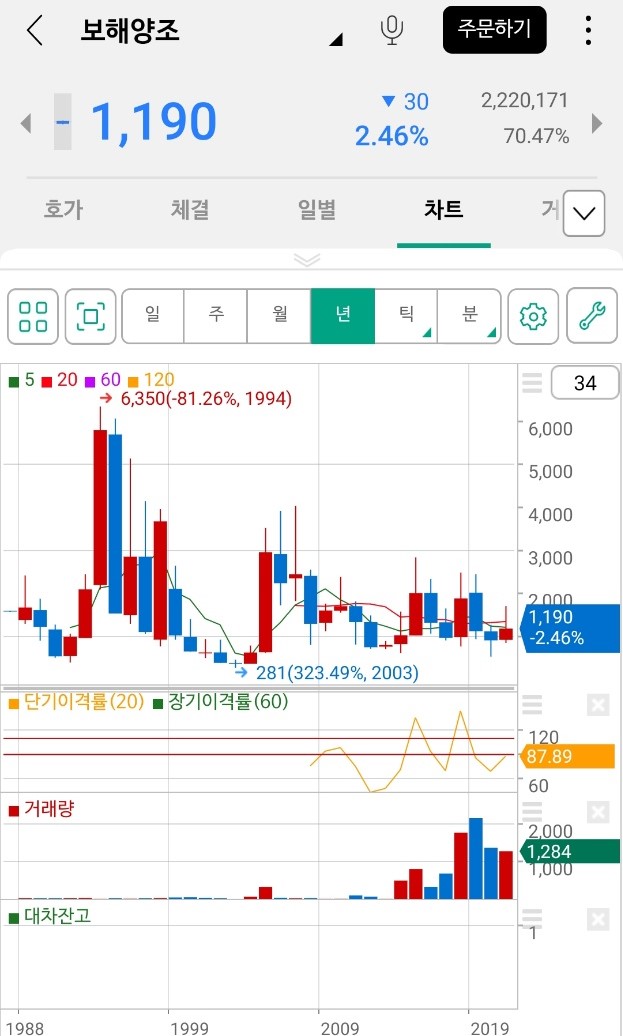The height and width of the screenshot is (1036, 623).
Task: Tap the green 1,284 volume tag
Action: pyautogui.click(x=568, y=852)
